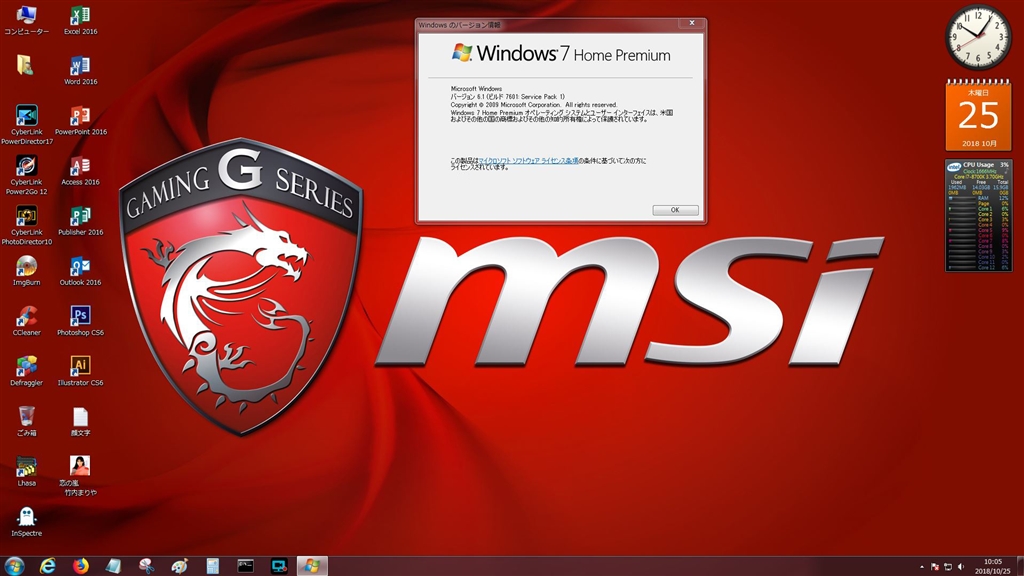Open Access 2016 desktop shortcut

click(x=80, y=171)
